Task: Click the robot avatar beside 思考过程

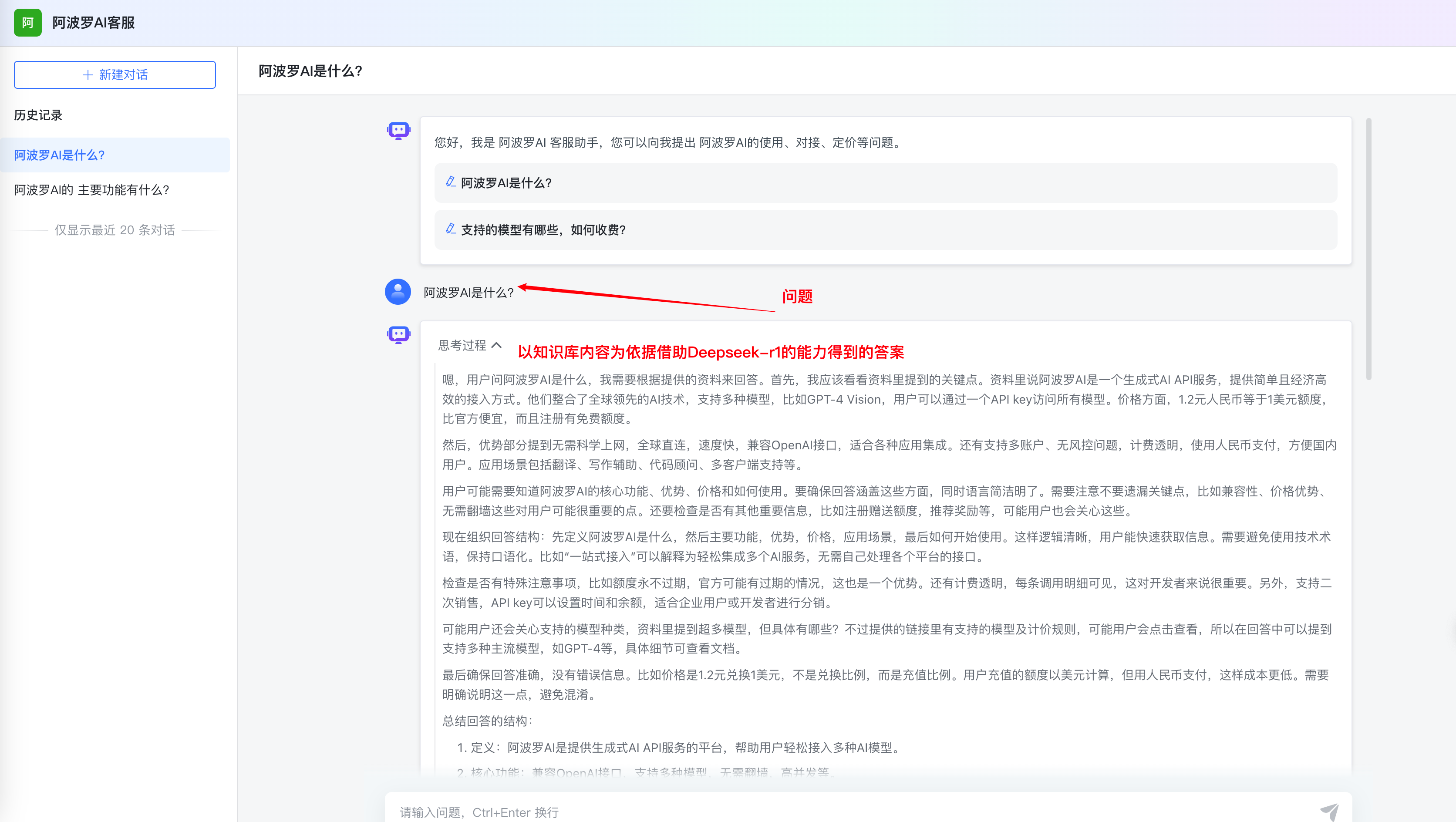Action: 398,335
